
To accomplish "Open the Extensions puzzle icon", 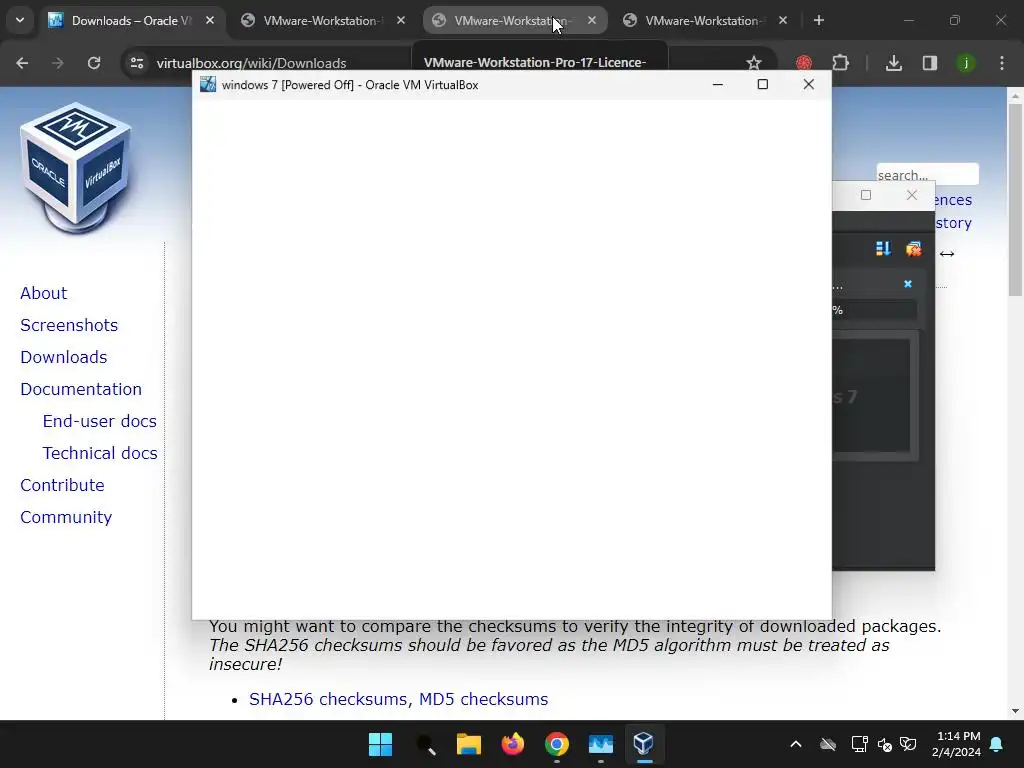I will tap(840, 63).
